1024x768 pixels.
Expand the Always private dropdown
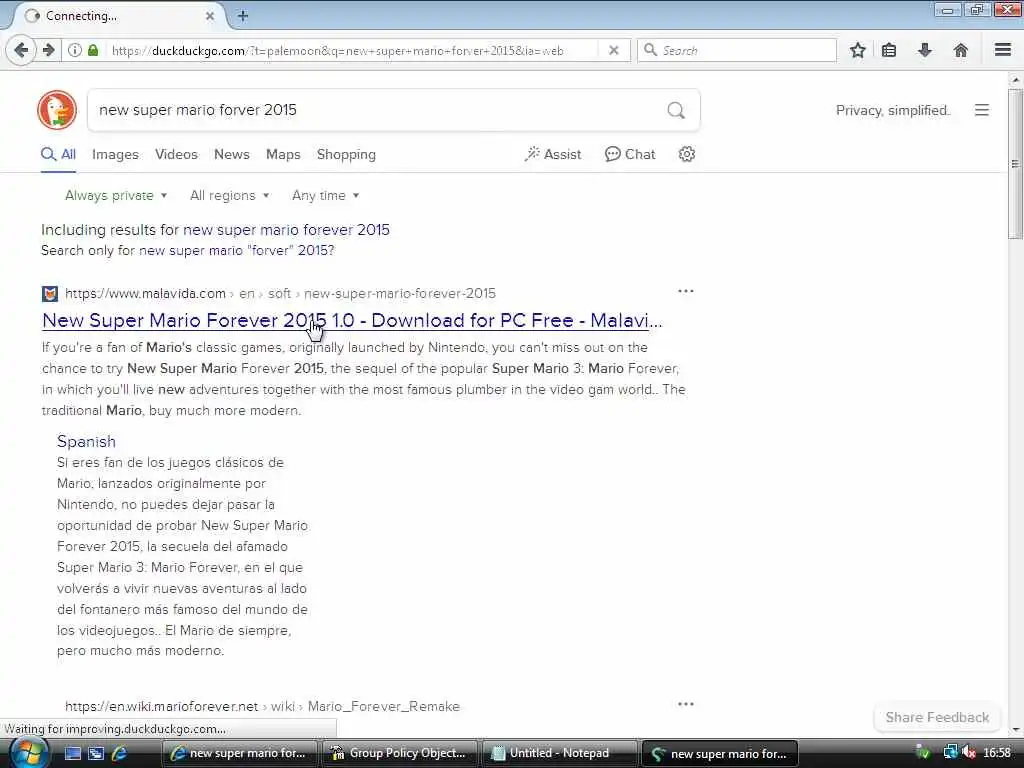(116, 195)
